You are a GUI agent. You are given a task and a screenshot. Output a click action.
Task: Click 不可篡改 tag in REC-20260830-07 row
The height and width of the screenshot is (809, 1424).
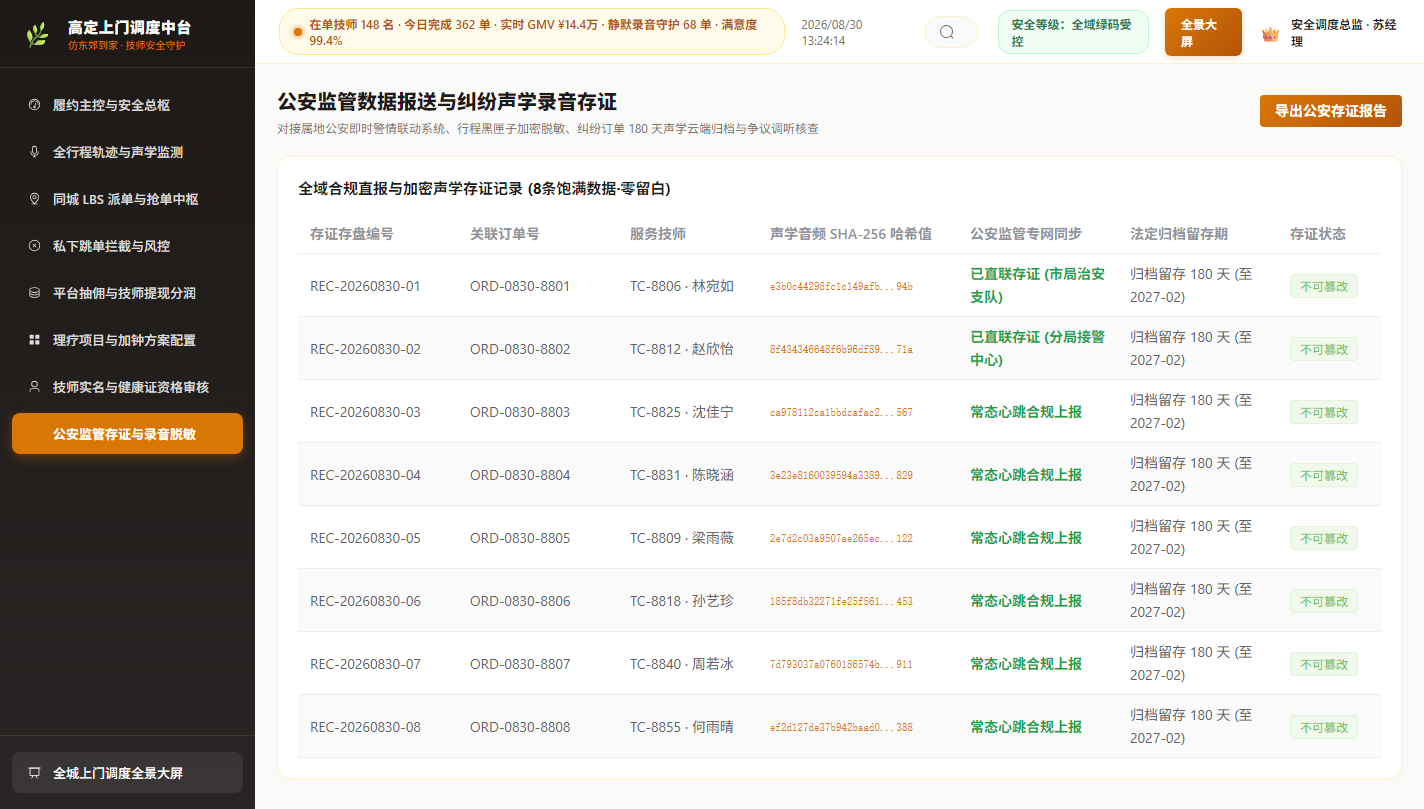[x=1324, y=664]
